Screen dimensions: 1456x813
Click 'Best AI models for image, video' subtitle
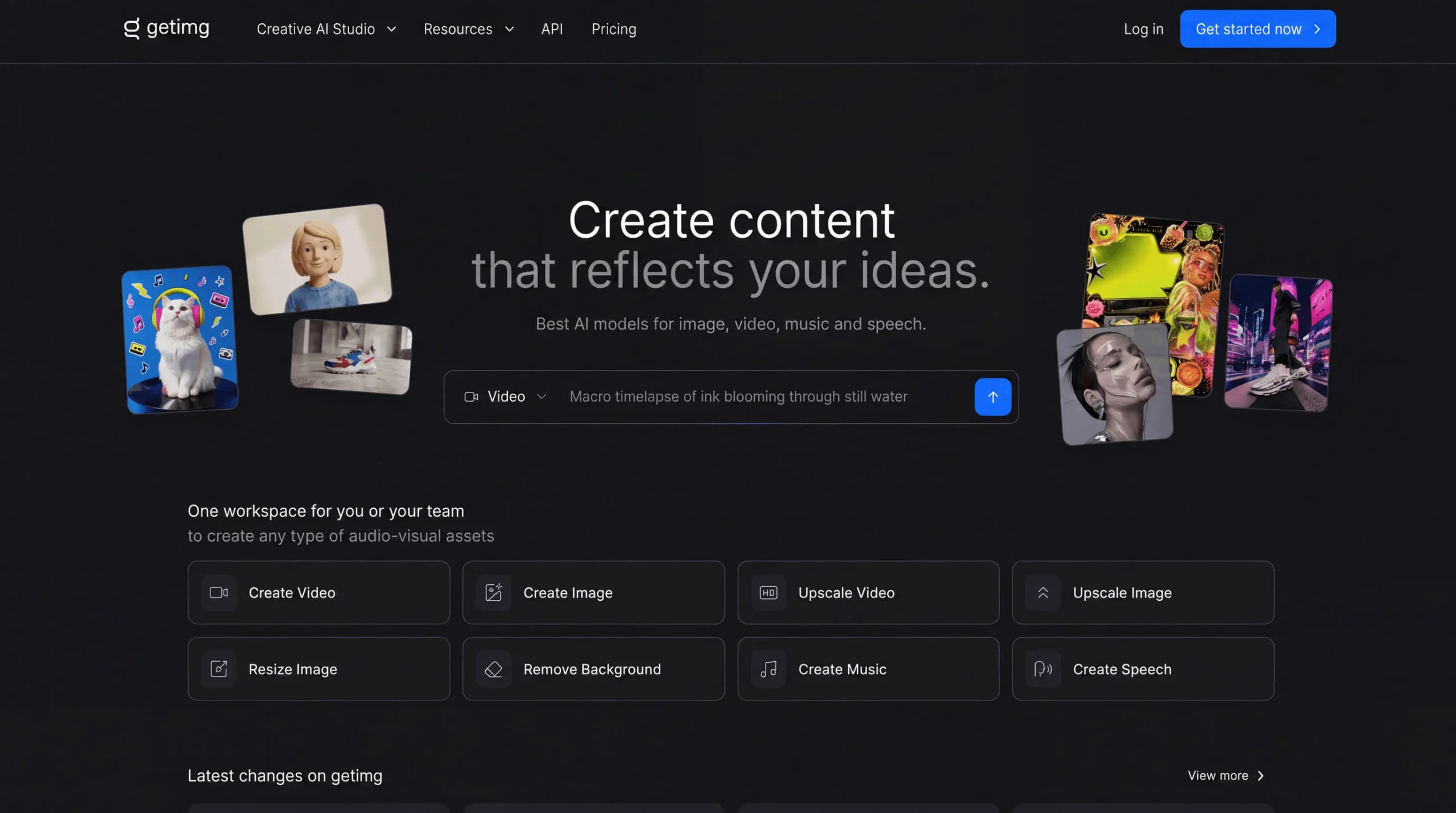[x=731, y=324]
